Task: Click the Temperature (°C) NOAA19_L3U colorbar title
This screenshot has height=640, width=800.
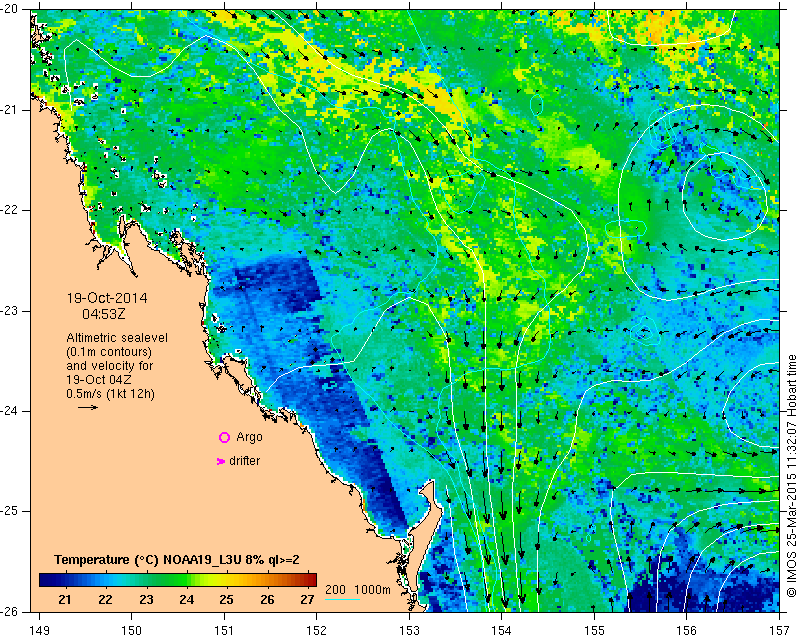Action: [x=177, y=560]
